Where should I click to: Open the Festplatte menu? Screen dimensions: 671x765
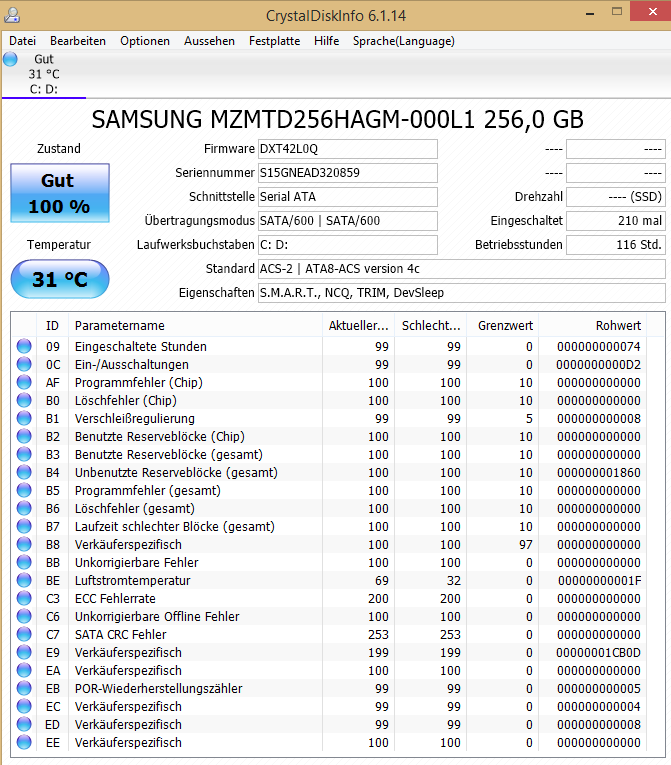point(274,41)
